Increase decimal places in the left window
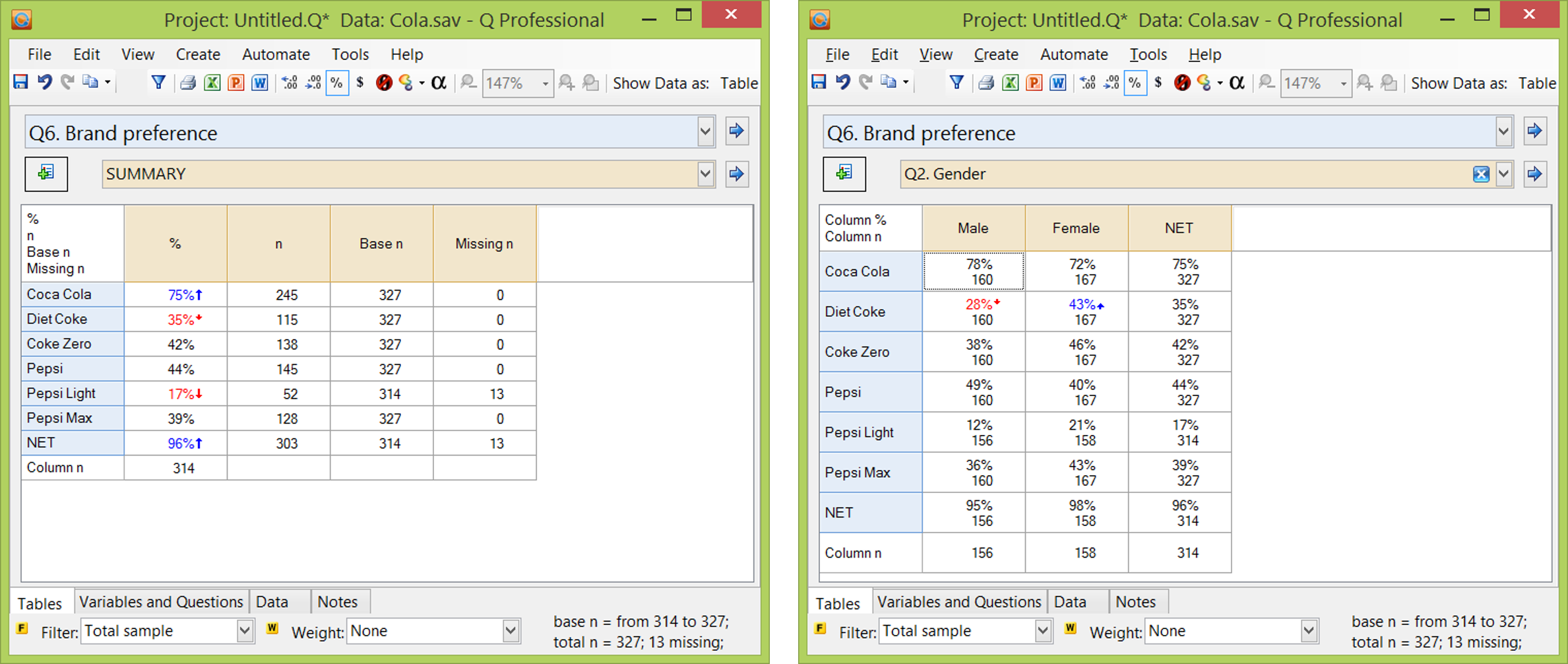 pos(289,83)
